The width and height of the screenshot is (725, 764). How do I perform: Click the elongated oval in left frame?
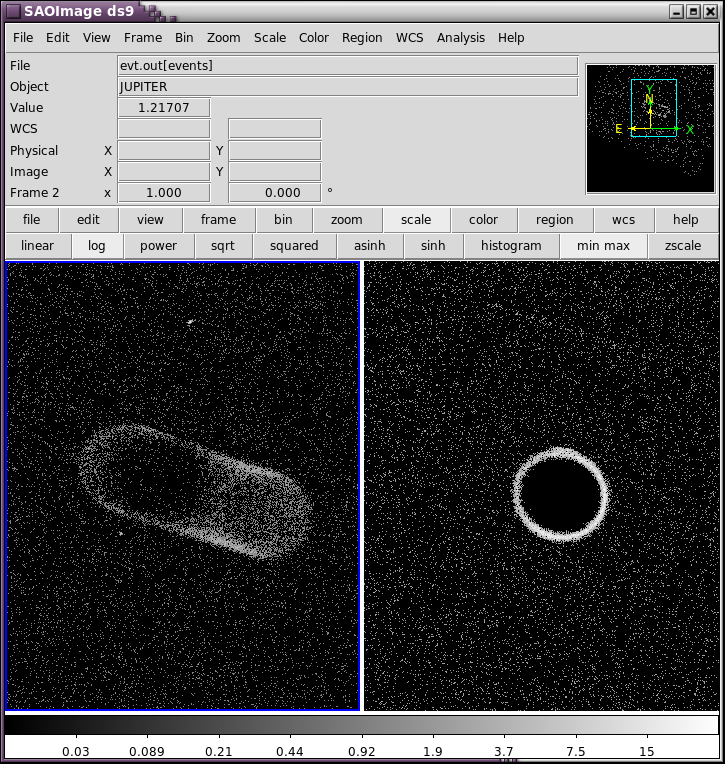[195, 490]
